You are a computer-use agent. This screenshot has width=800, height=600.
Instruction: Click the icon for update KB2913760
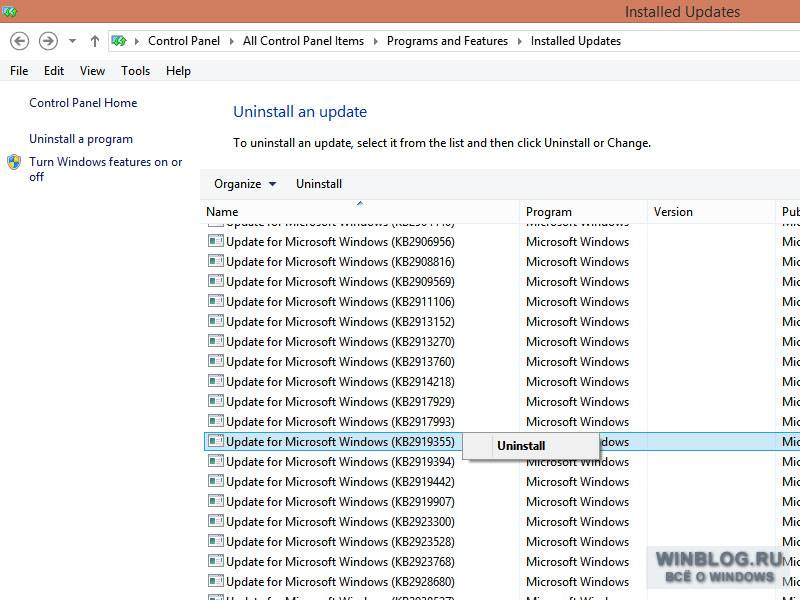[x=216, y=361]
